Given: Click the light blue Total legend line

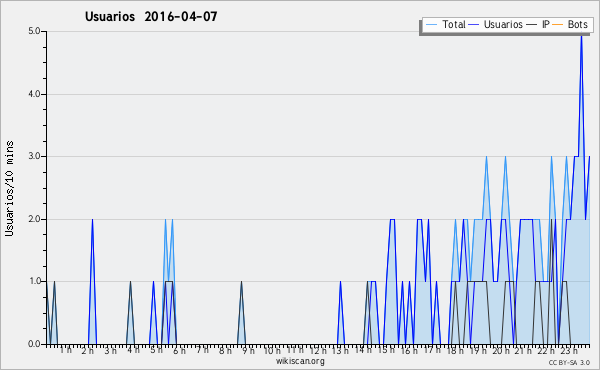Looking at the screenshot, I should click(x=432, y=25).
